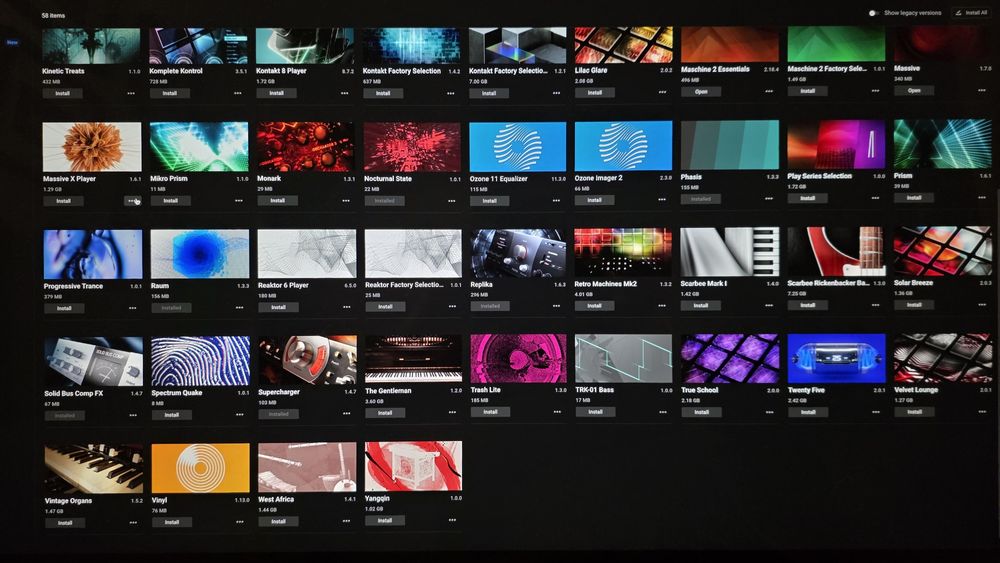Click the Open button for Massive

pyautogui.click(x=914, y=91)
